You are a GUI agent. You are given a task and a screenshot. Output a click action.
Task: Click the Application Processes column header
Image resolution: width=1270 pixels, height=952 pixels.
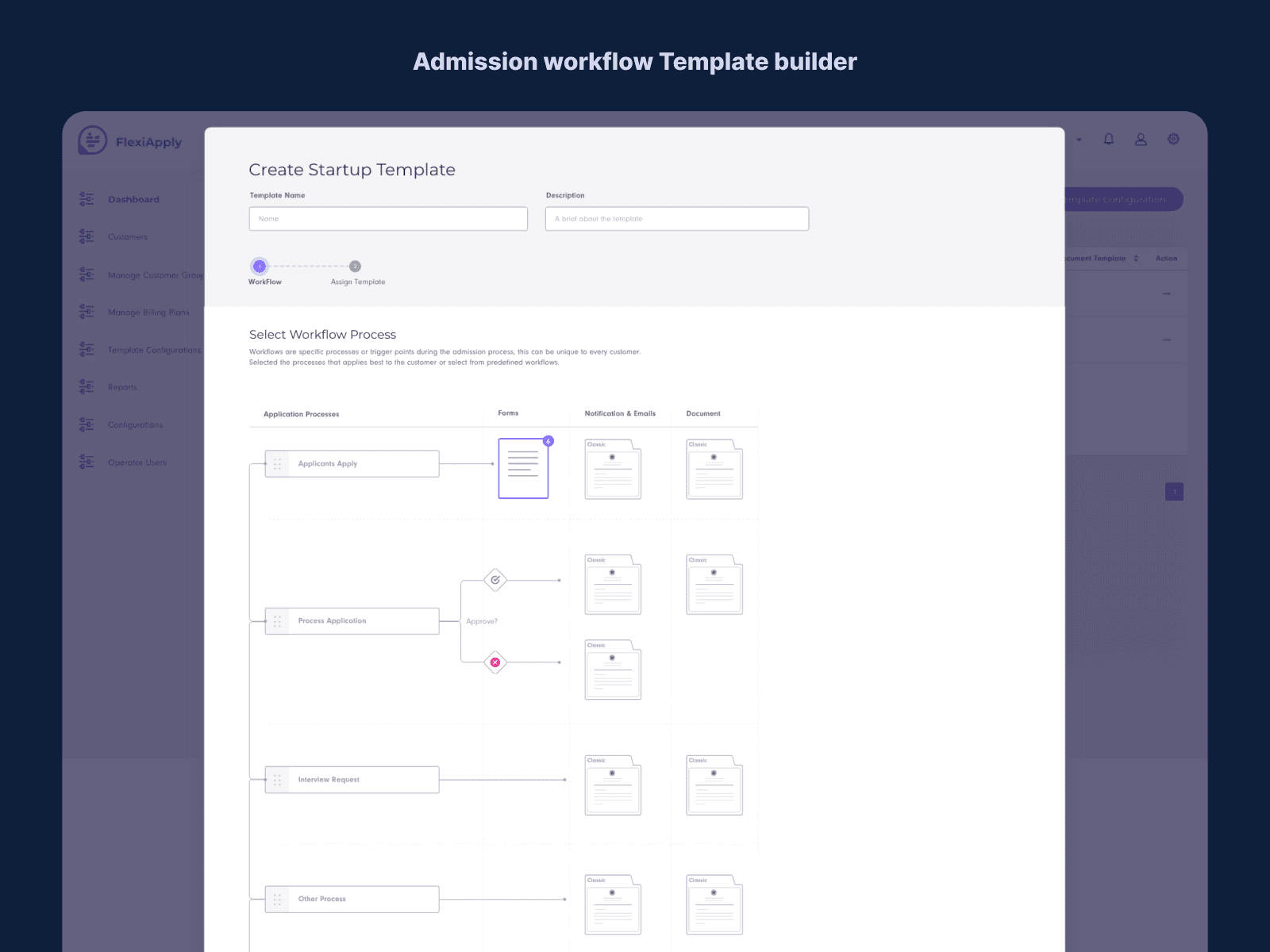tap(301, 414)
